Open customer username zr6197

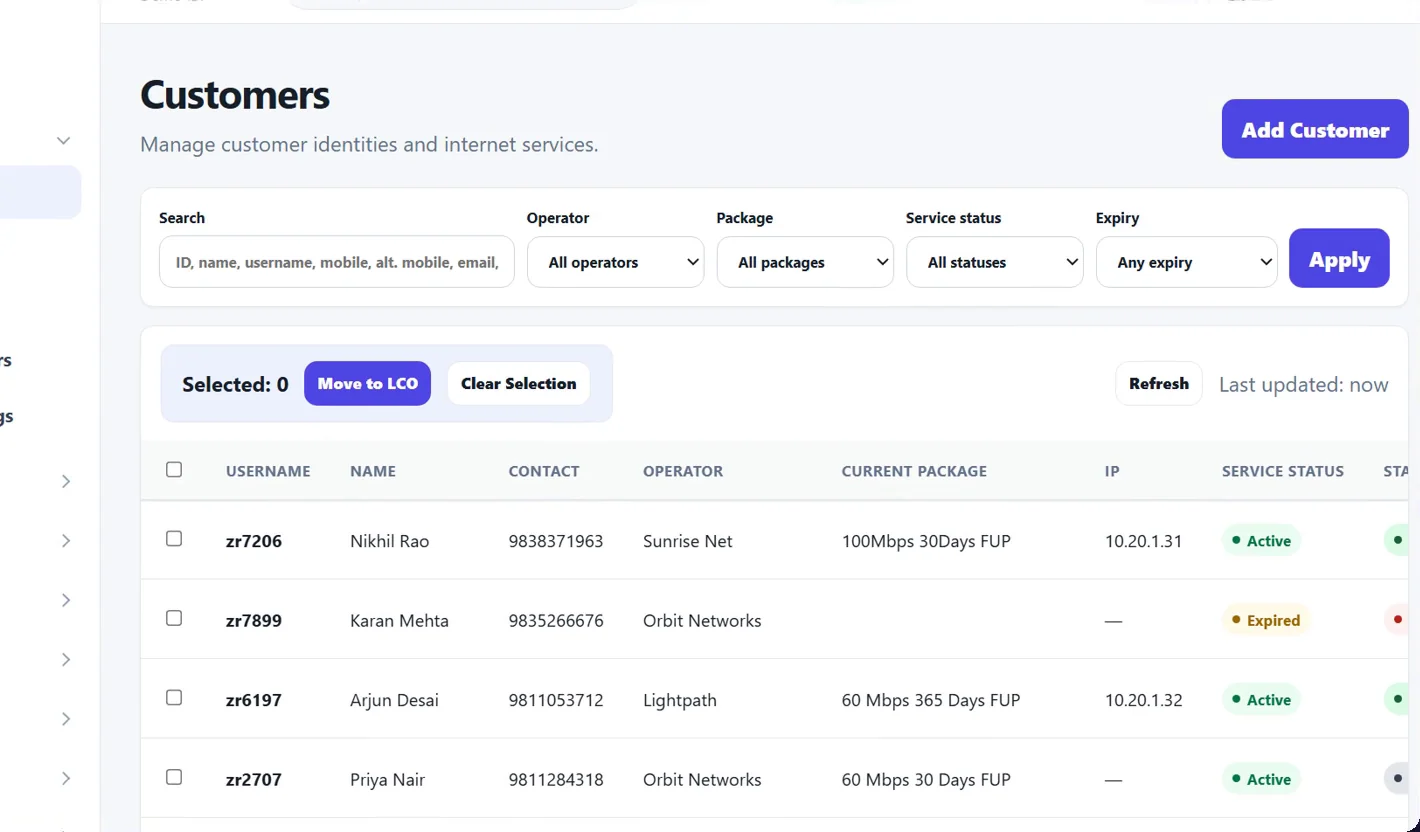(x=254, y=700)
